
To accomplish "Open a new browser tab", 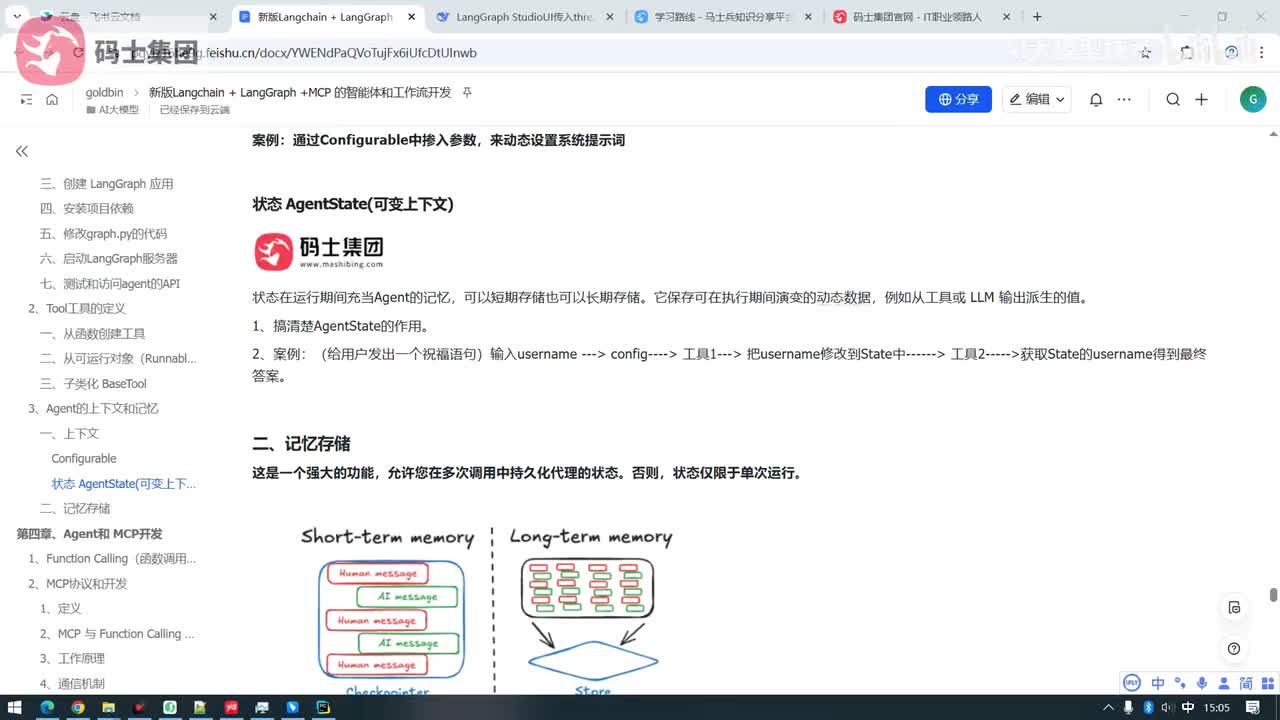I will point(1037,17).
